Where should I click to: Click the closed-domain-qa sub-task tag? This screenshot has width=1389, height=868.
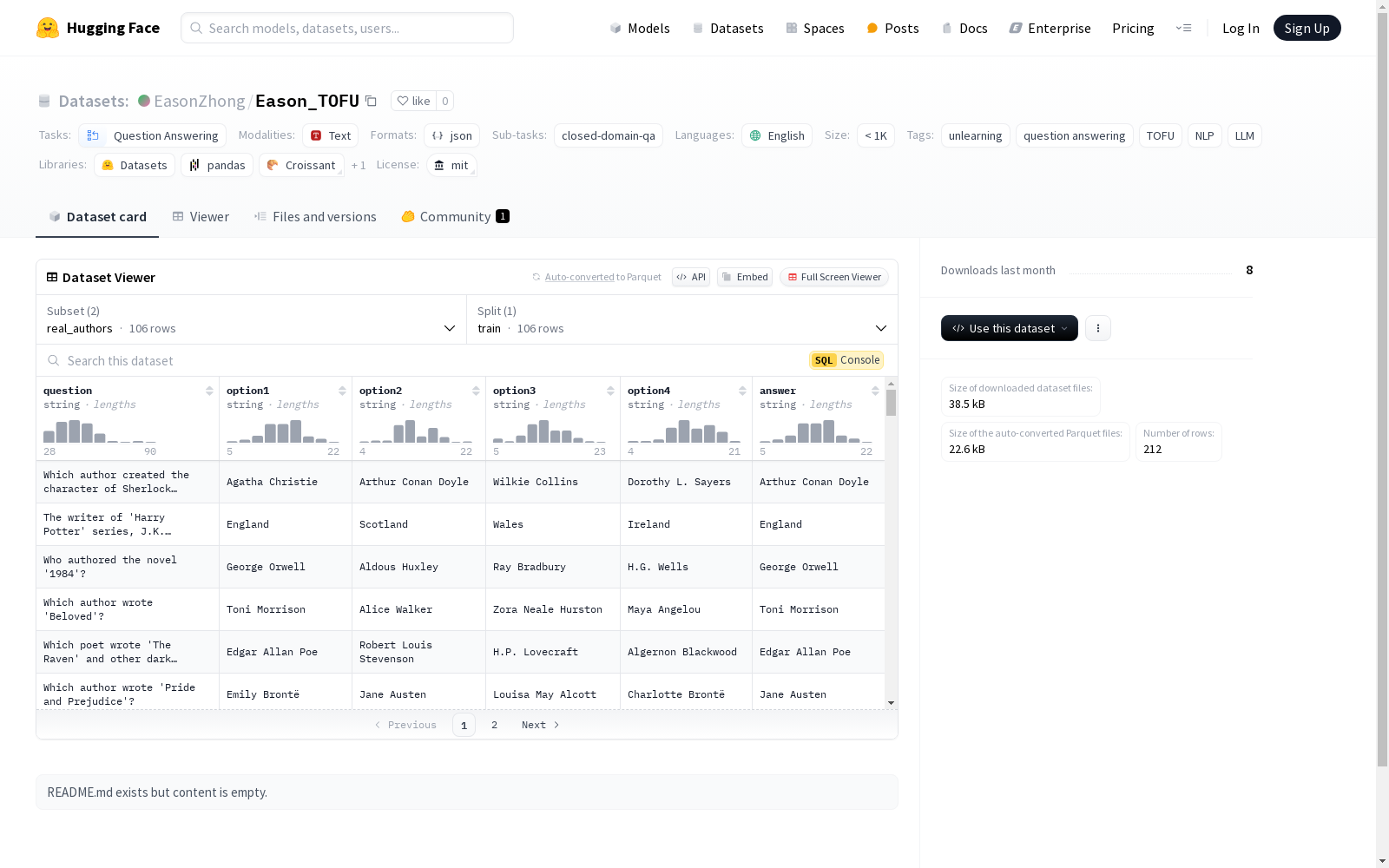(x=609, y=135)
